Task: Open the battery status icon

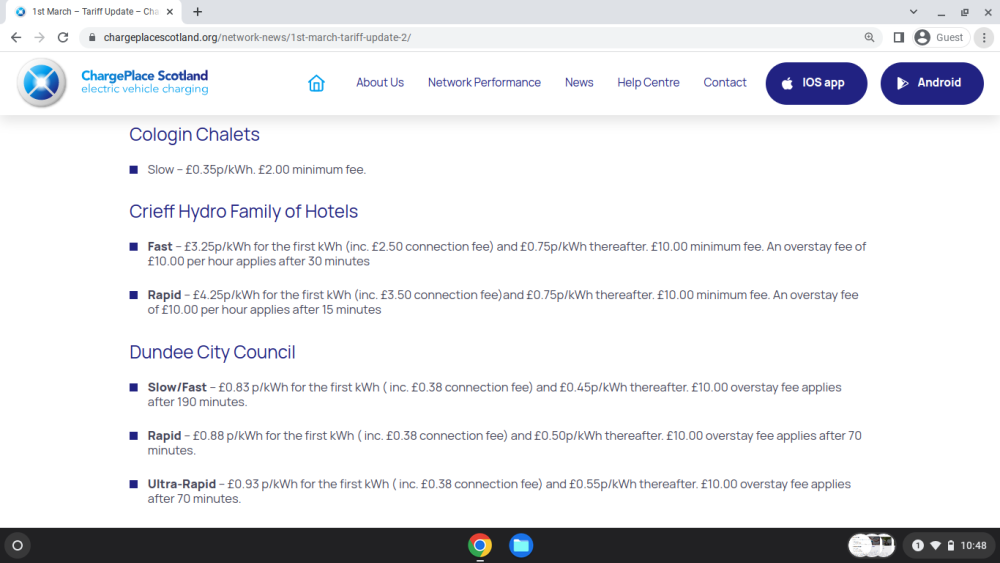Action: coord(950,545)
